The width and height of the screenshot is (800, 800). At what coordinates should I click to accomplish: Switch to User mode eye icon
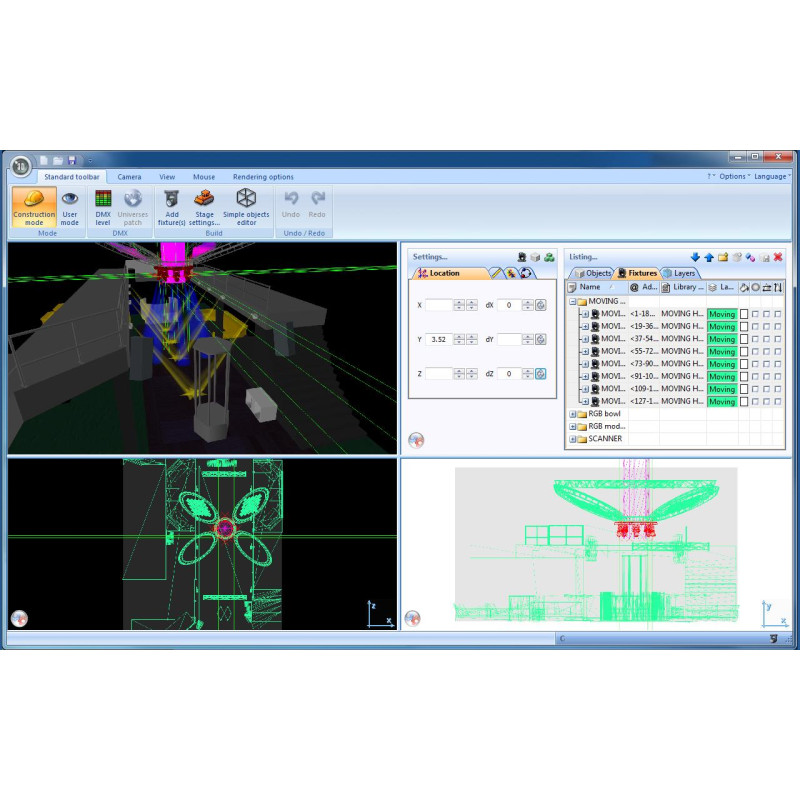coord(70,207)
